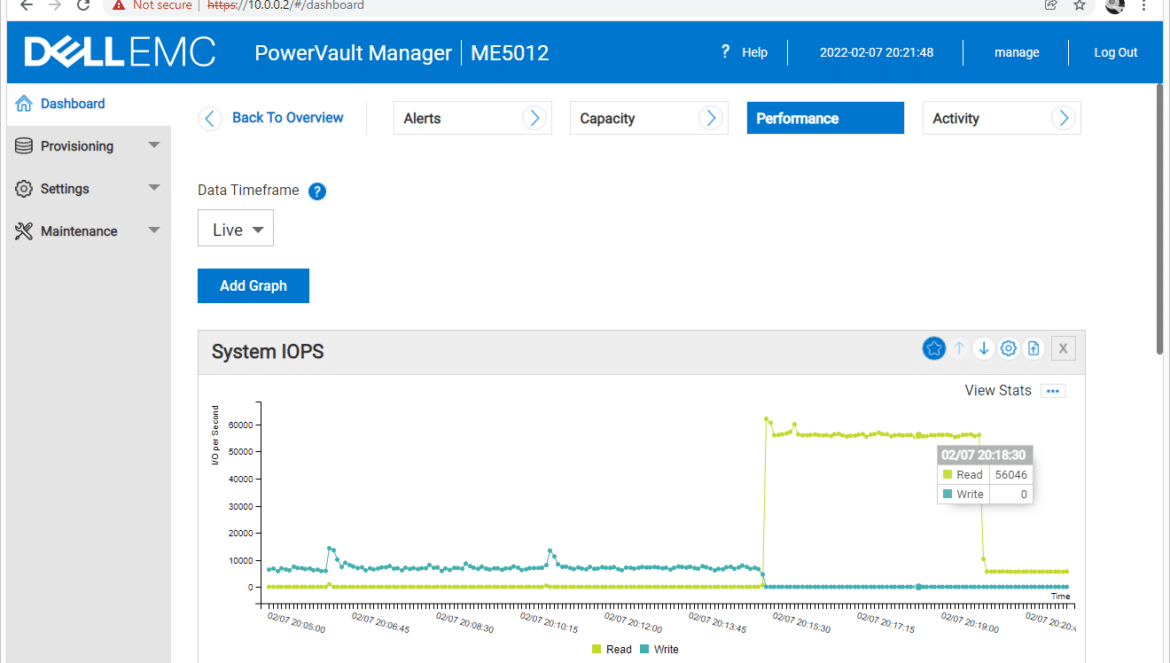Move System IOPS graph up arrow
The width and height of the screenshot is (1170, 663).
pyautogui.click(x=959, y=348)
